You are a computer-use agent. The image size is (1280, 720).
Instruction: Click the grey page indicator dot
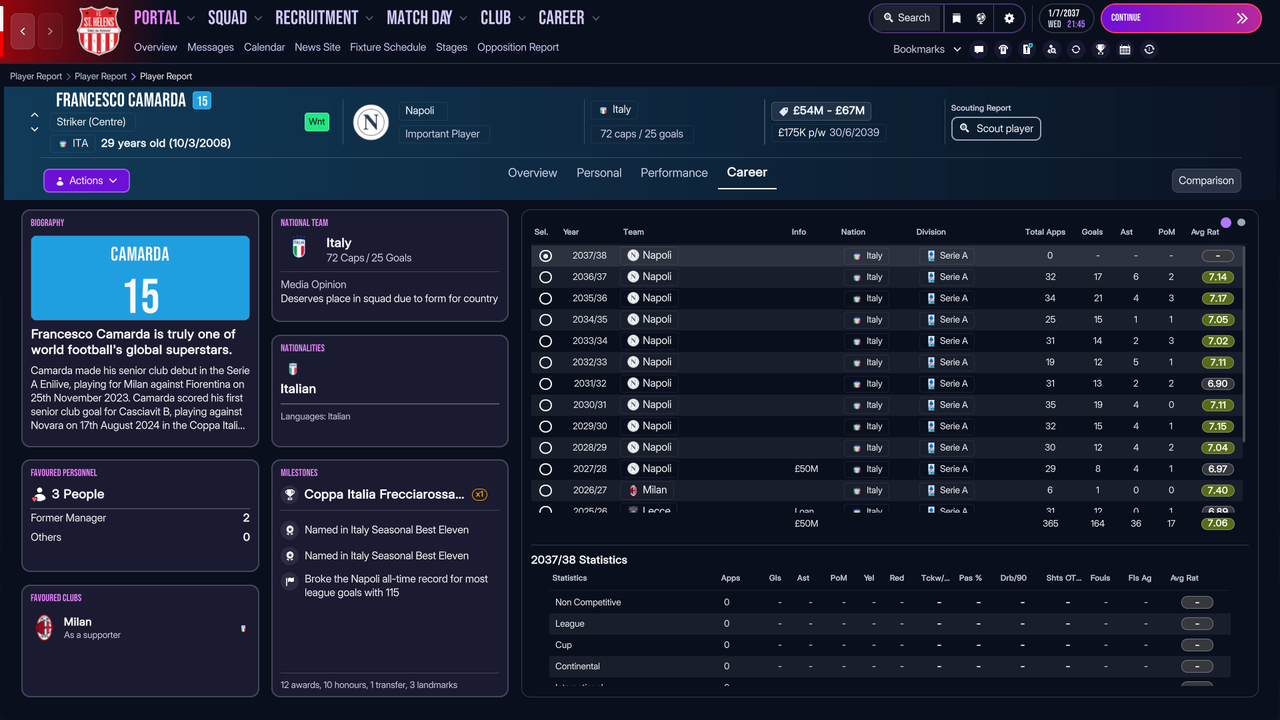pos(1242,222)
